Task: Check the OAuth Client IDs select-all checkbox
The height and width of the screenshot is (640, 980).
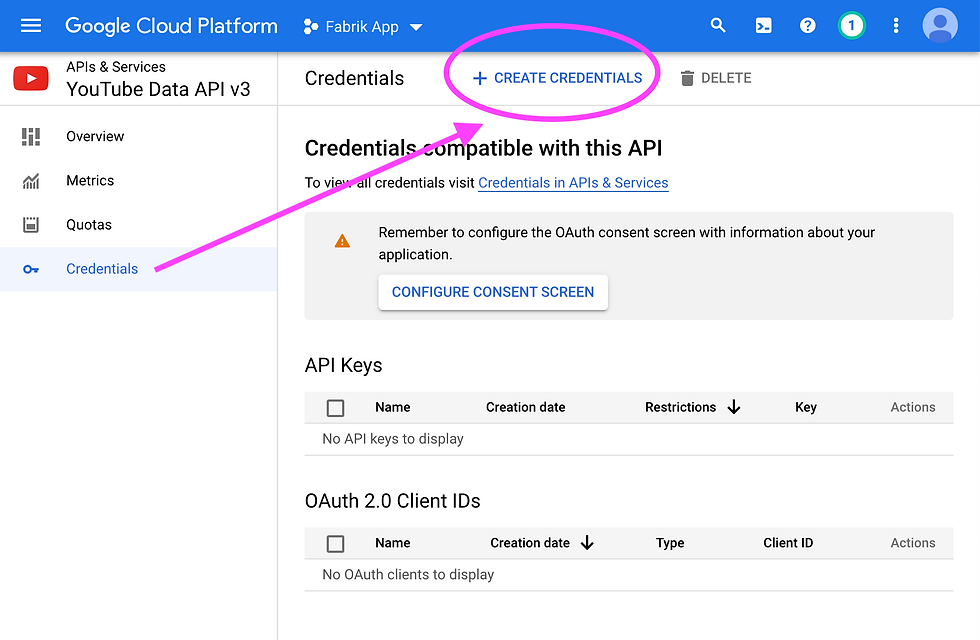Action: point(336,544)
